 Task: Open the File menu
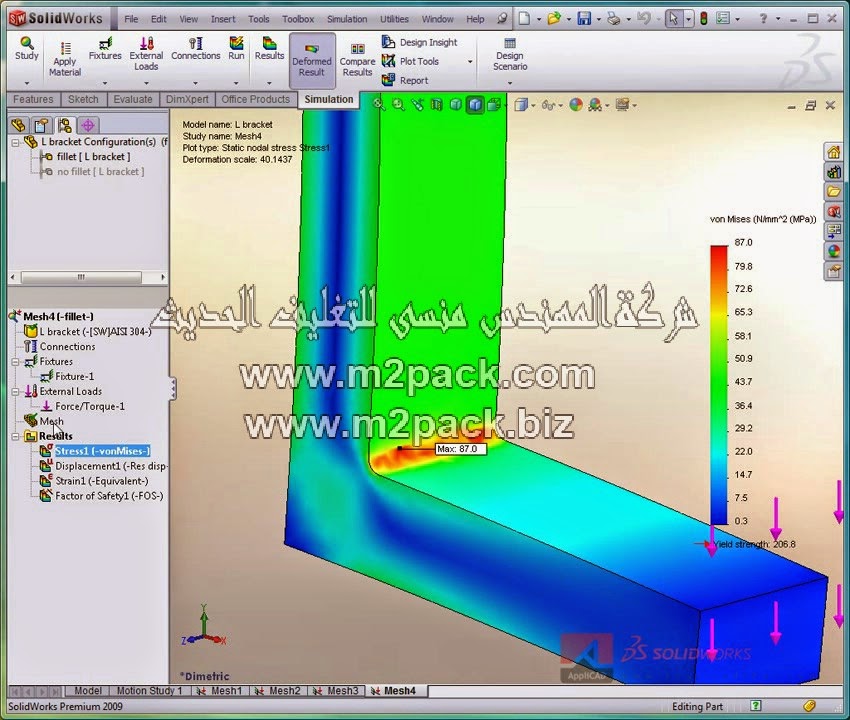pyautogui.click(x=131, y=19)
